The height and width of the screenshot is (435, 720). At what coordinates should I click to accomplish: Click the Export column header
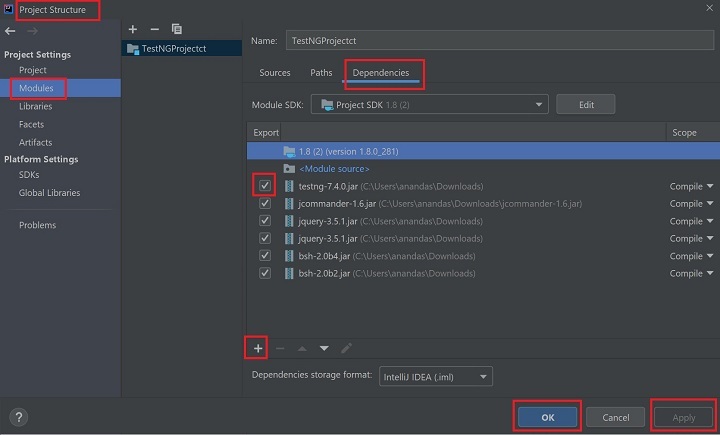click(x=265, y=132)
